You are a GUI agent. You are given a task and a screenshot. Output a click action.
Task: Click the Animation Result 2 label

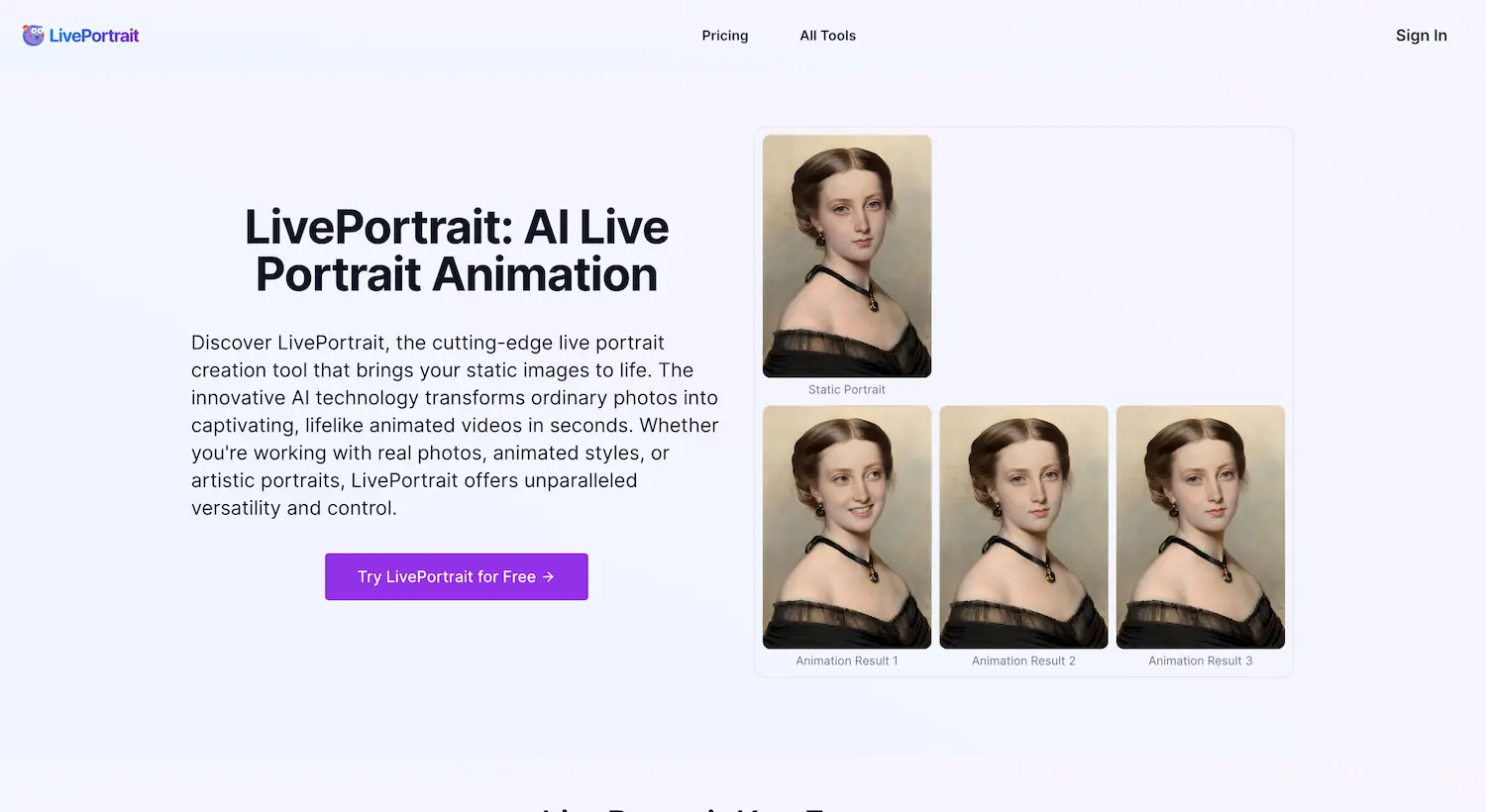click(1023, 660)
